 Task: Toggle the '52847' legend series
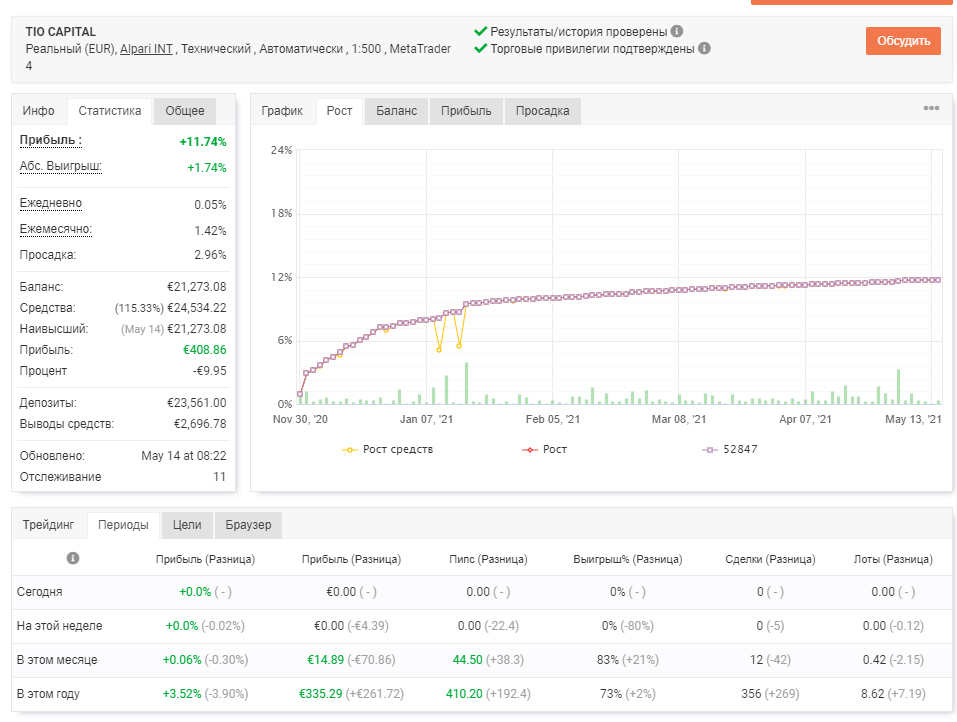coord(730,449)
